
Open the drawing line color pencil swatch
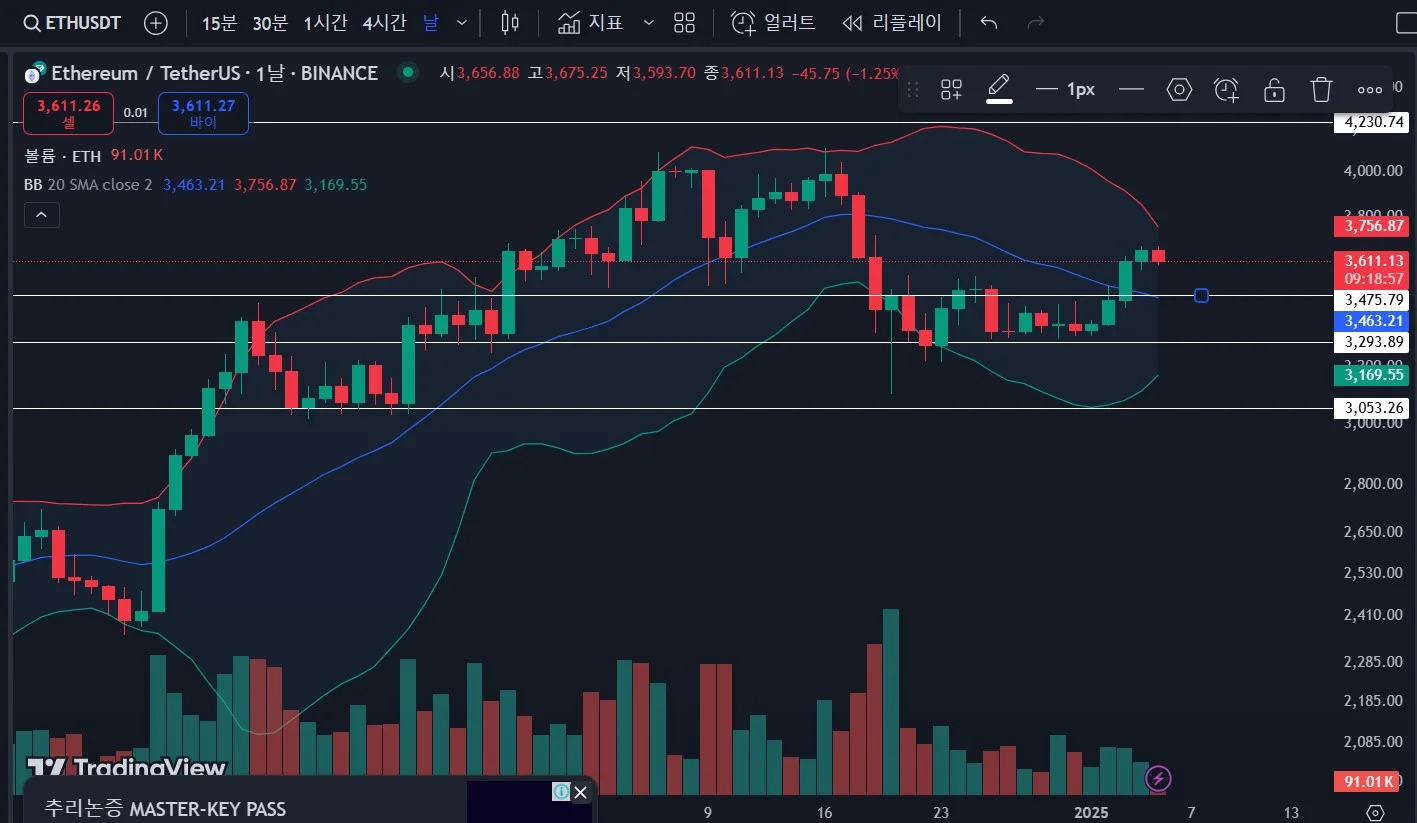999,88
